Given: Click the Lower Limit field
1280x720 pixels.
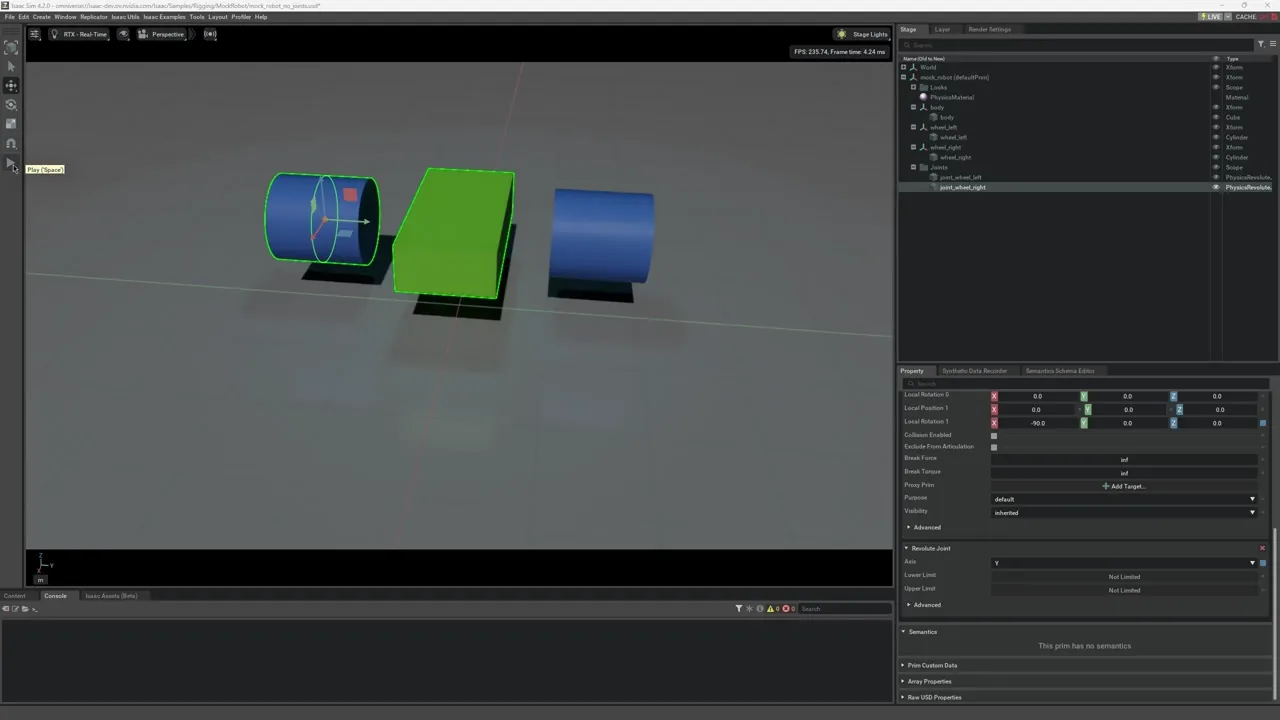Looking at the screenshot, I should tap(1124, 577).
